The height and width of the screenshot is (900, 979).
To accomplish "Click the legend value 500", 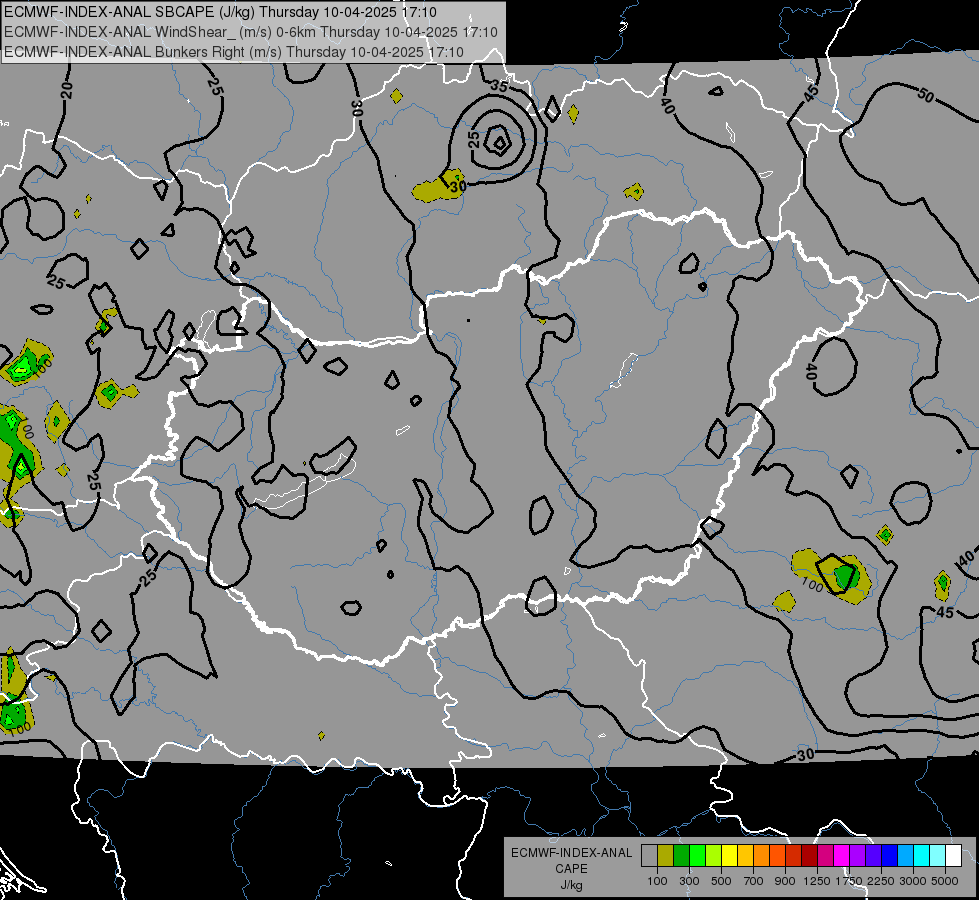I will tap(721, 881).
